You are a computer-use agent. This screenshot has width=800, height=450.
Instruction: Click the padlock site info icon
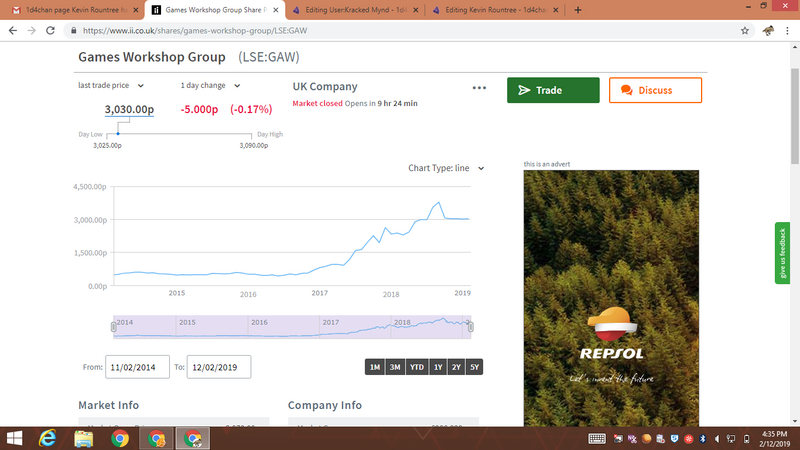click(x=73, y=31)
